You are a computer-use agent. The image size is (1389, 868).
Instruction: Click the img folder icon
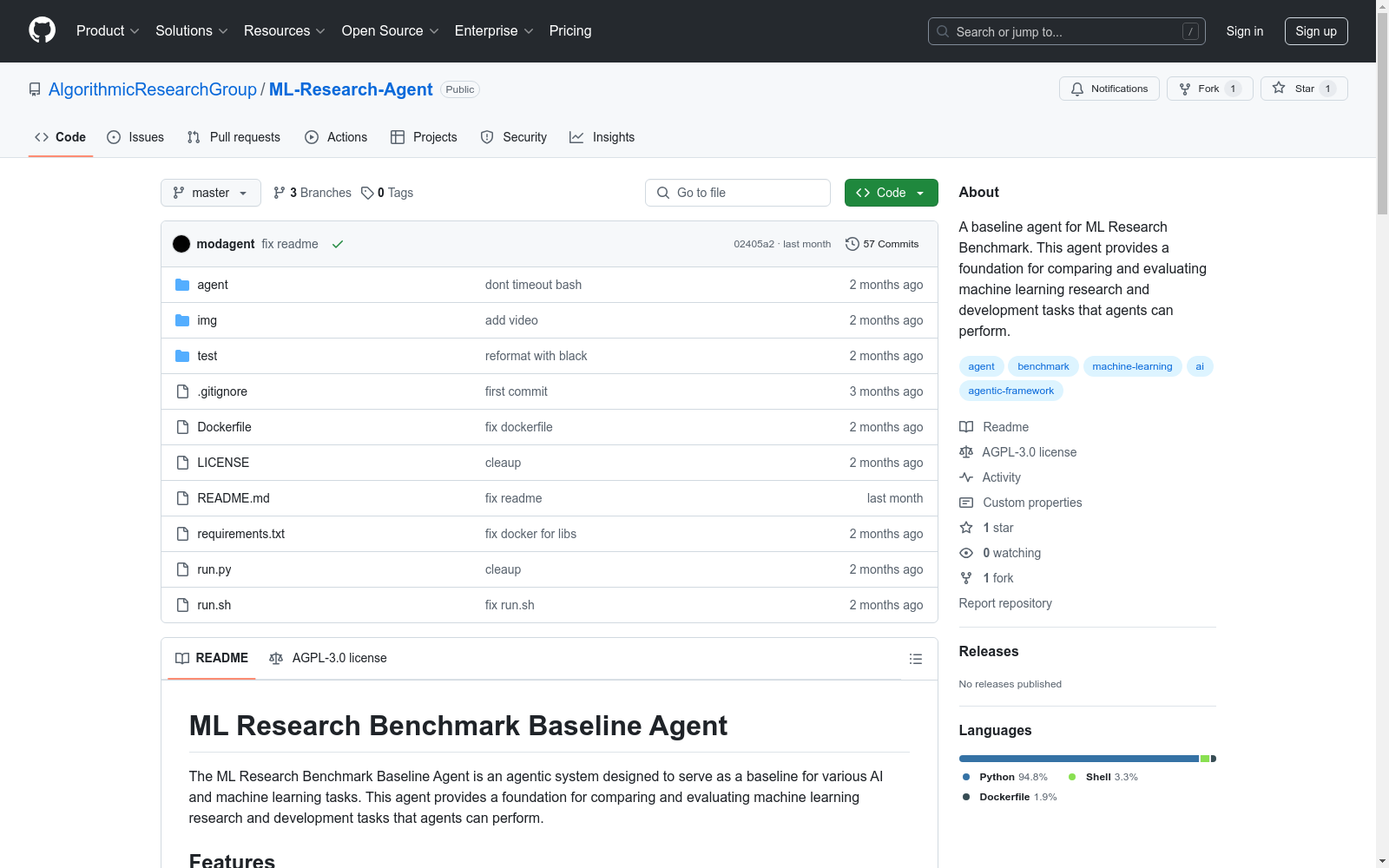coord(182,320)
